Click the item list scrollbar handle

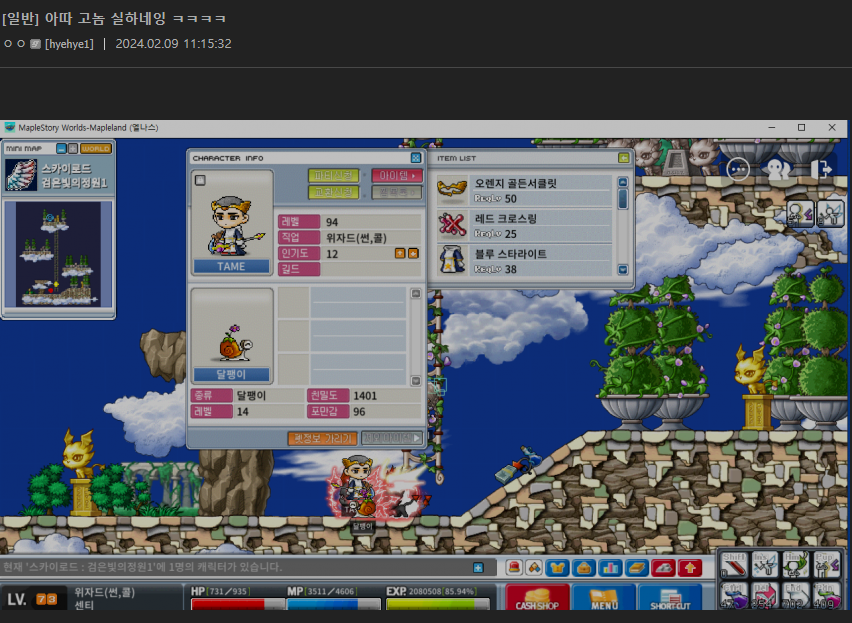click(623, 199)
